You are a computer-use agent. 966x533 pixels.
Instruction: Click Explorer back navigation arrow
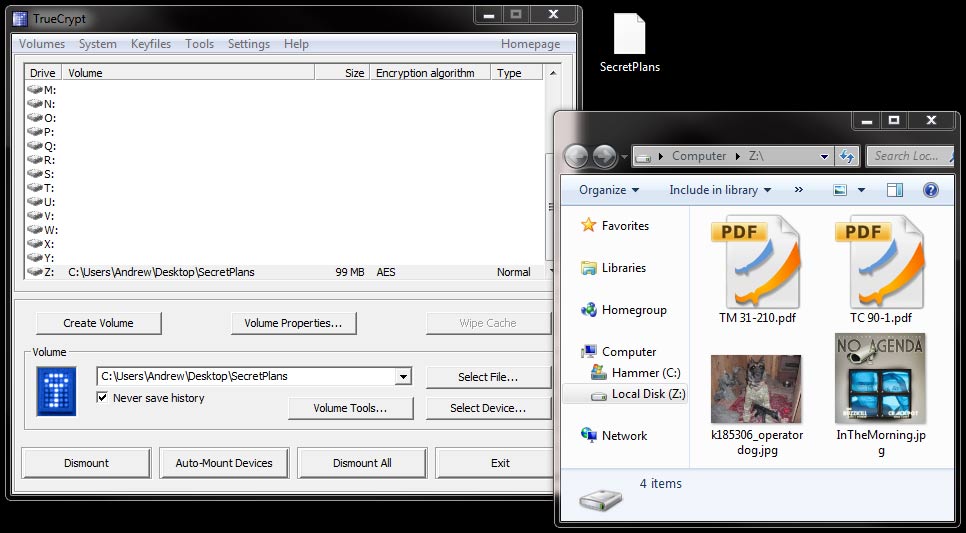(x=577, y=157)
